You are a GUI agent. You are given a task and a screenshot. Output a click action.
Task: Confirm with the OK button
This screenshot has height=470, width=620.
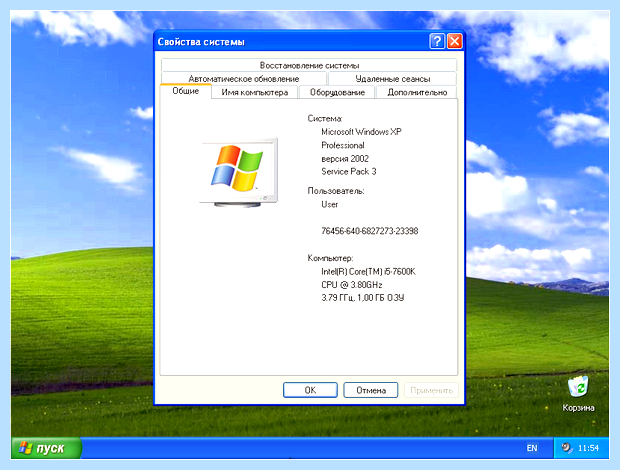tap(310, 390)
